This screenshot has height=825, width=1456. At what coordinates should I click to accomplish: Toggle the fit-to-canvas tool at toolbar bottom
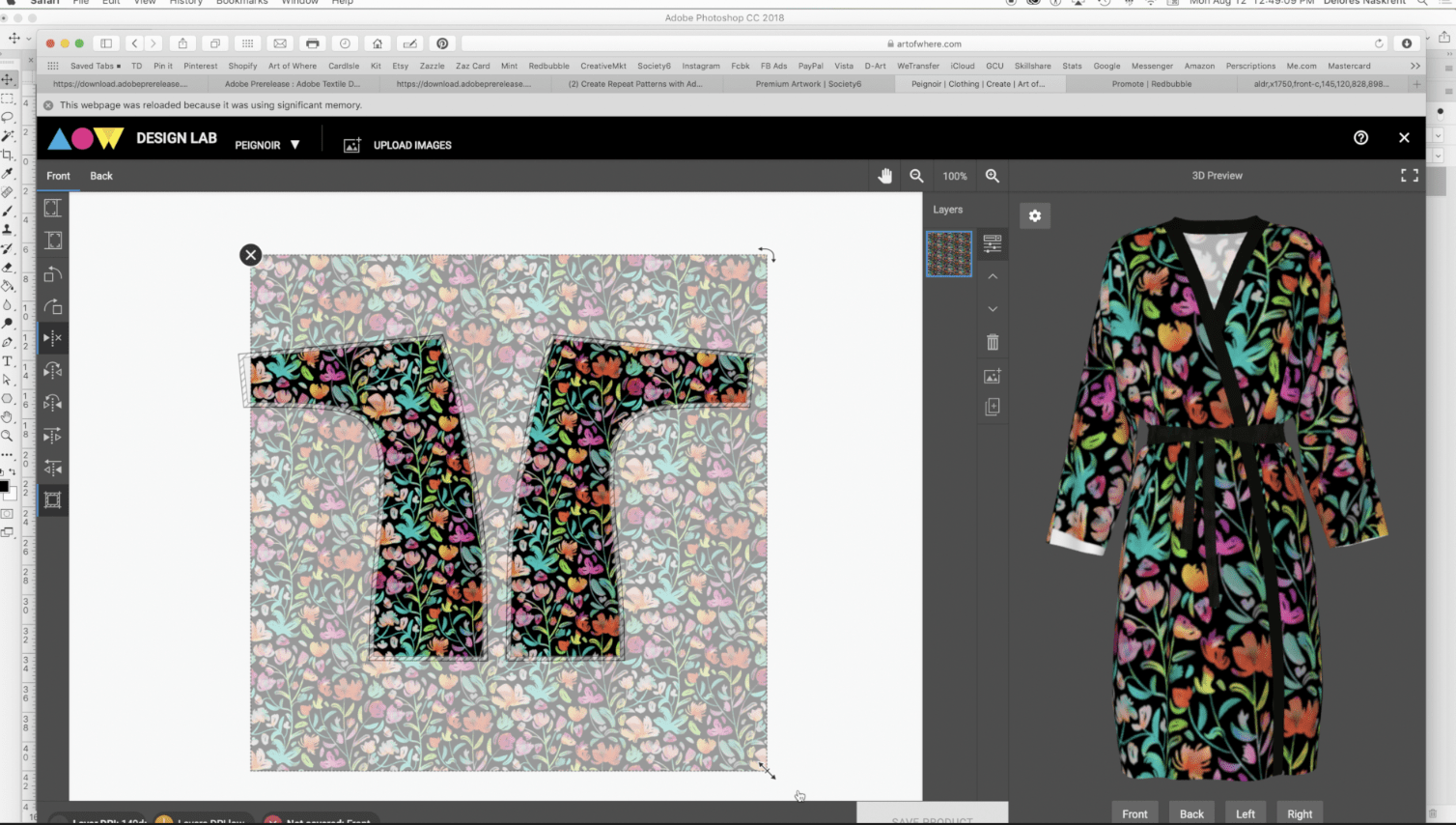[53, 499]
